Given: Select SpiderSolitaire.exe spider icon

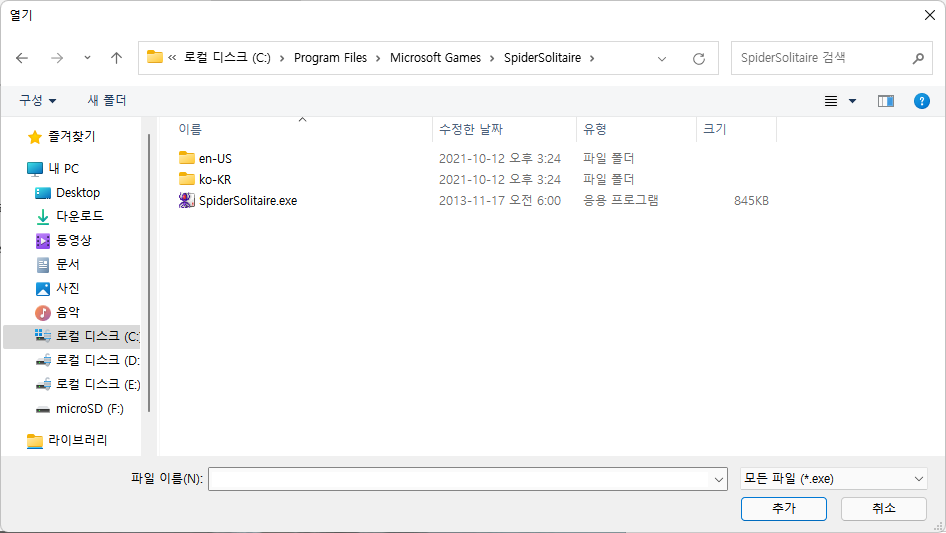Looking at the screenshot, I should [x=186, y=200].
